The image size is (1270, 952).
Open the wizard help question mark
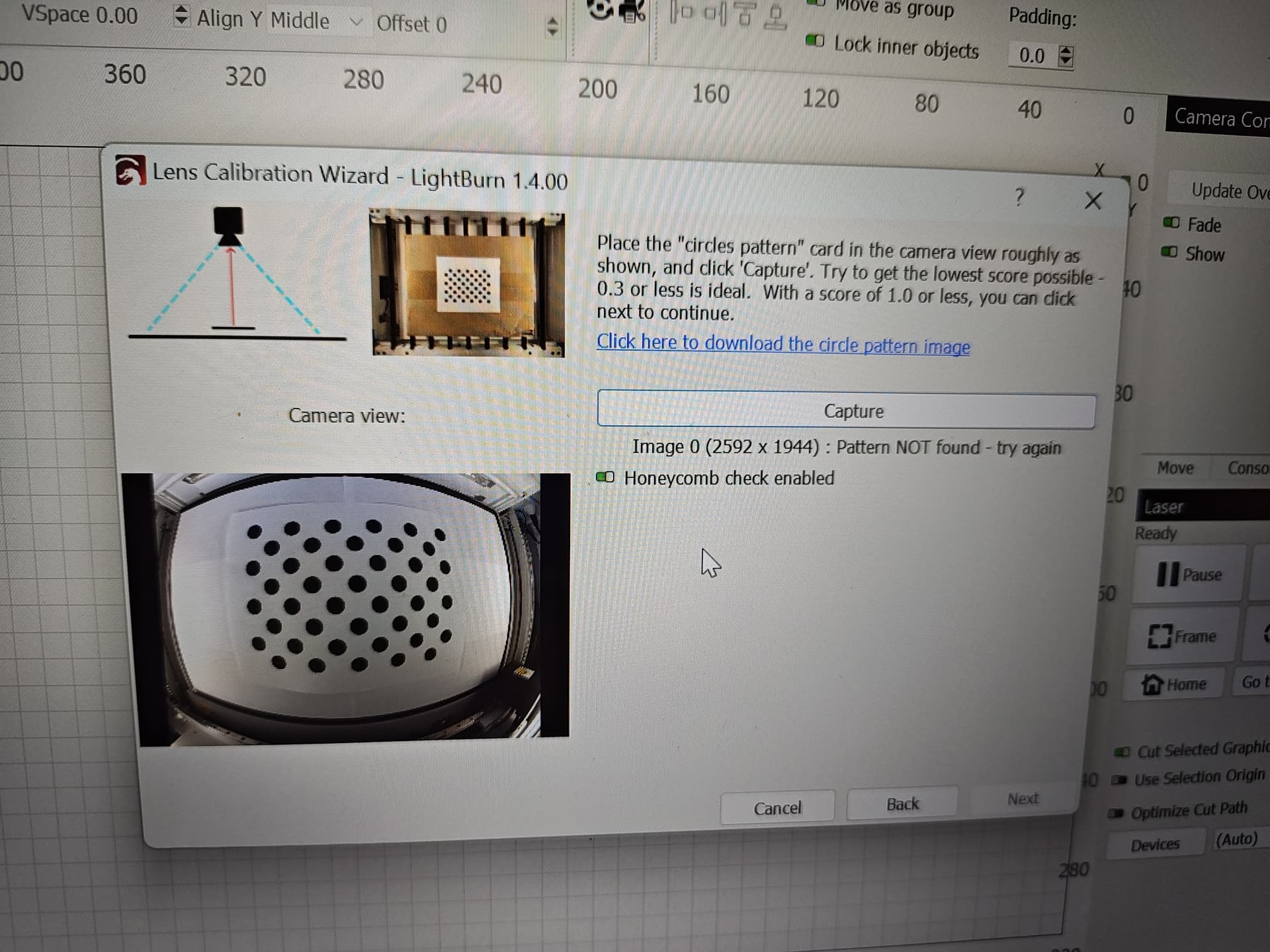pyautogui.click(x=1019, y=197)
